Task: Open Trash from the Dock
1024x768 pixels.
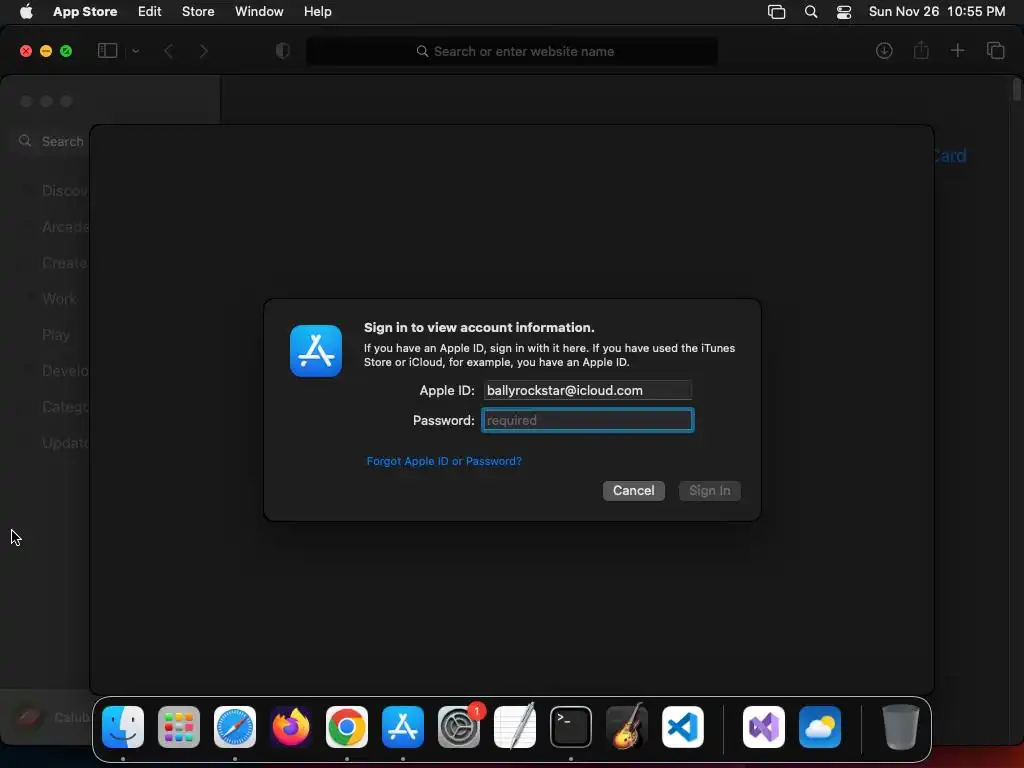Action: coord(900,727)
